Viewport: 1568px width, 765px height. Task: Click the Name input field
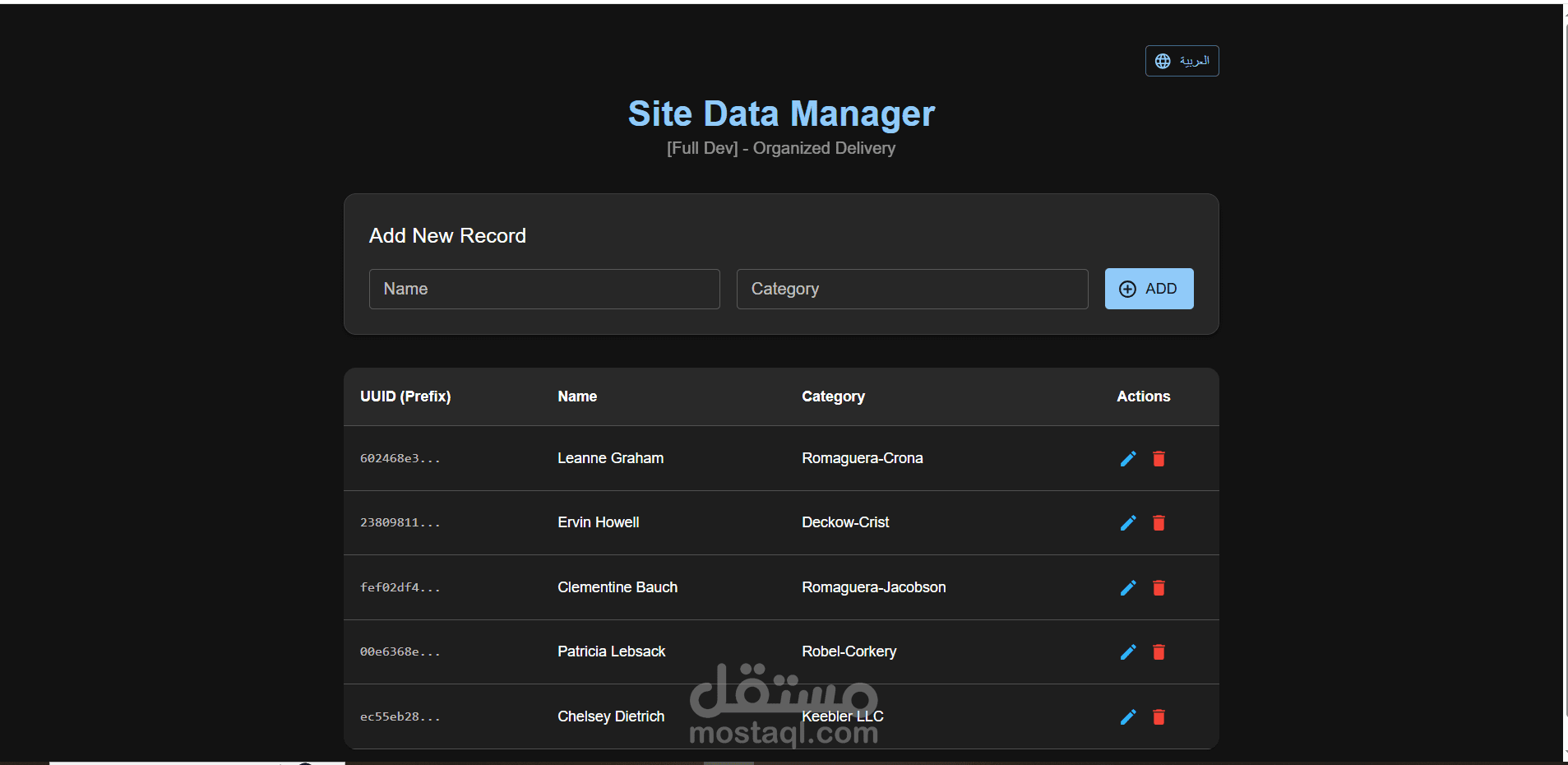[544, 289]
